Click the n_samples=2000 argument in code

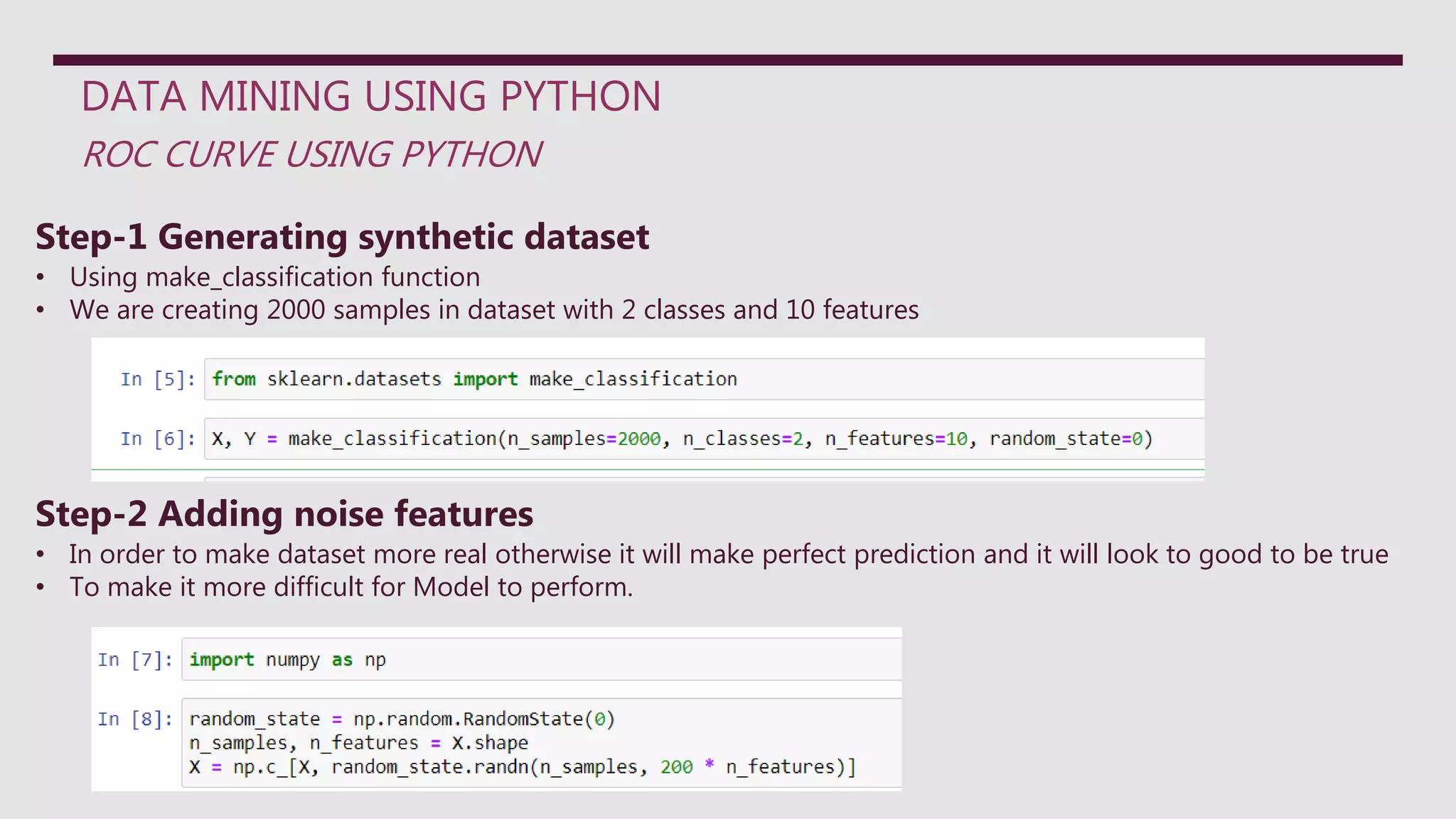pyautogui.click(x=583, y=439)
